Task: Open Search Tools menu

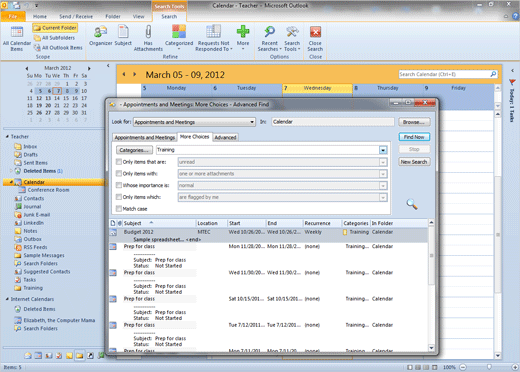Action: coord(292,38)
